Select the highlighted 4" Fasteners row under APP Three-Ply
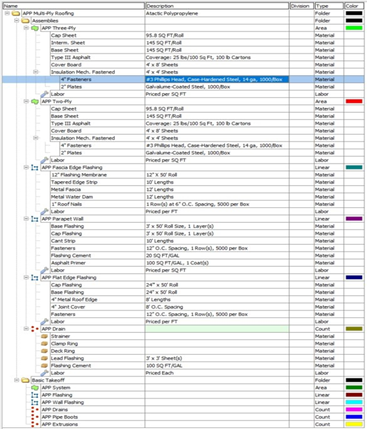This screenshot has height=429, width=367. 184,79
